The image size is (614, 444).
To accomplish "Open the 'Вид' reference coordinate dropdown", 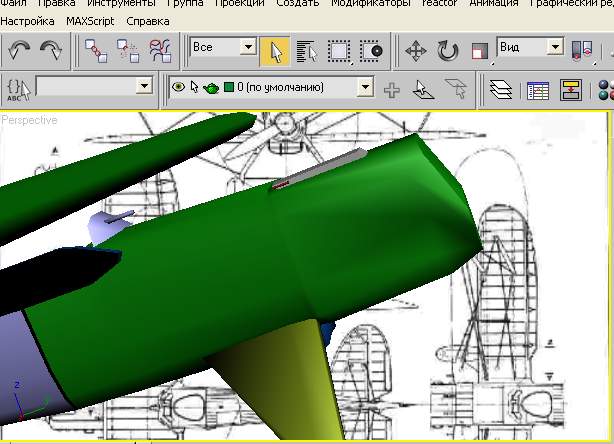I will [x=554, y=48].
